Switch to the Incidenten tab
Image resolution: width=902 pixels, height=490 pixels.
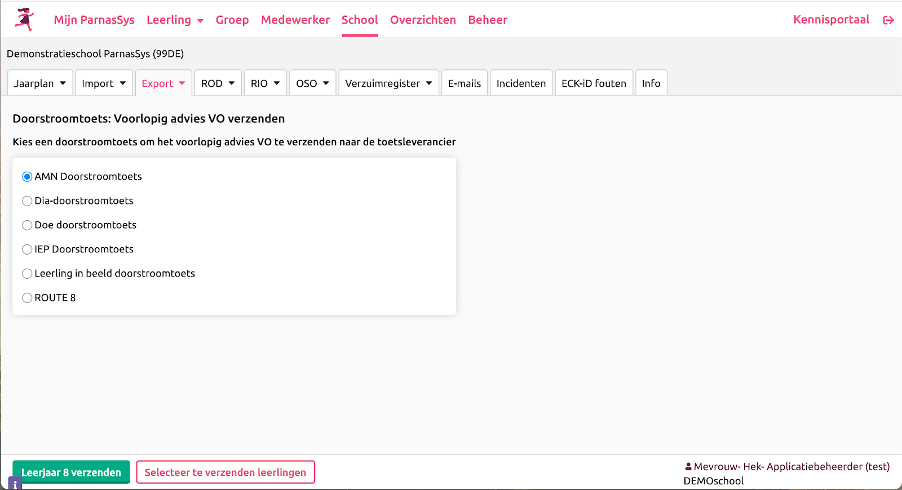pyautogui.click(x=521, y=83)
